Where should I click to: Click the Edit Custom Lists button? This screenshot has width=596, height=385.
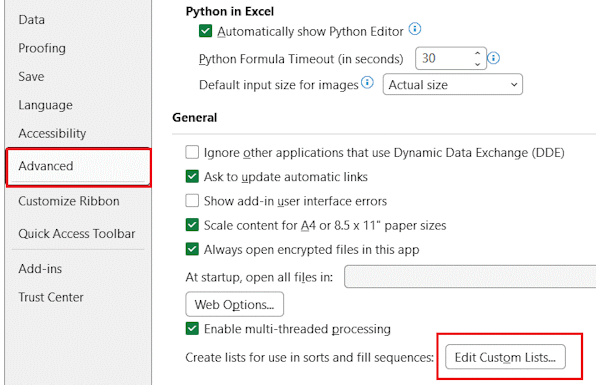pyautogui.click(x=505, y=357)
